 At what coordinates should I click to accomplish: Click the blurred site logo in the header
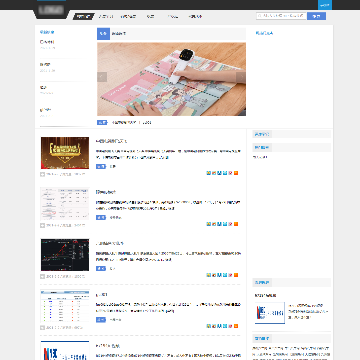pos(52,10)
